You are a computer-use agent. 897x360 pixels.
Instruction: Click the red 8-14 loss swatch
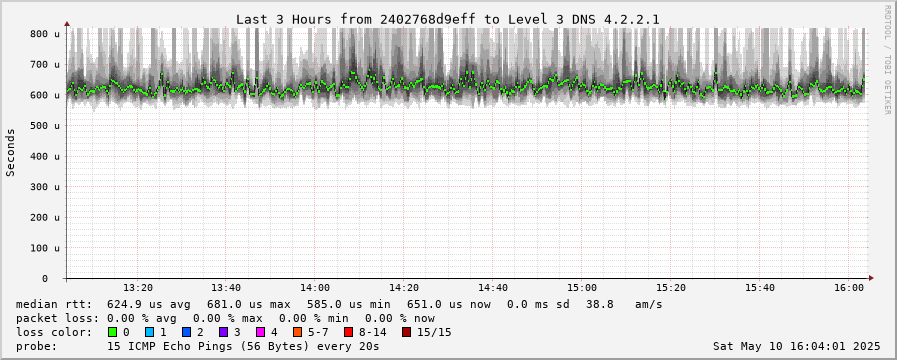coord(348,332)
